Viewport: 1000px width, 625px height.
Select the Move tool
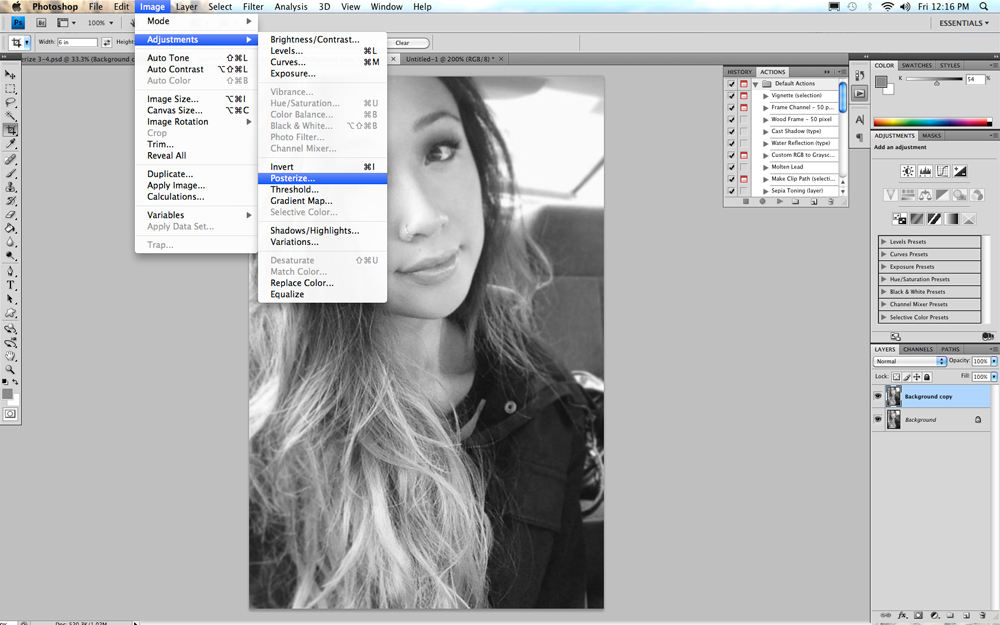(x=10, y=75)
